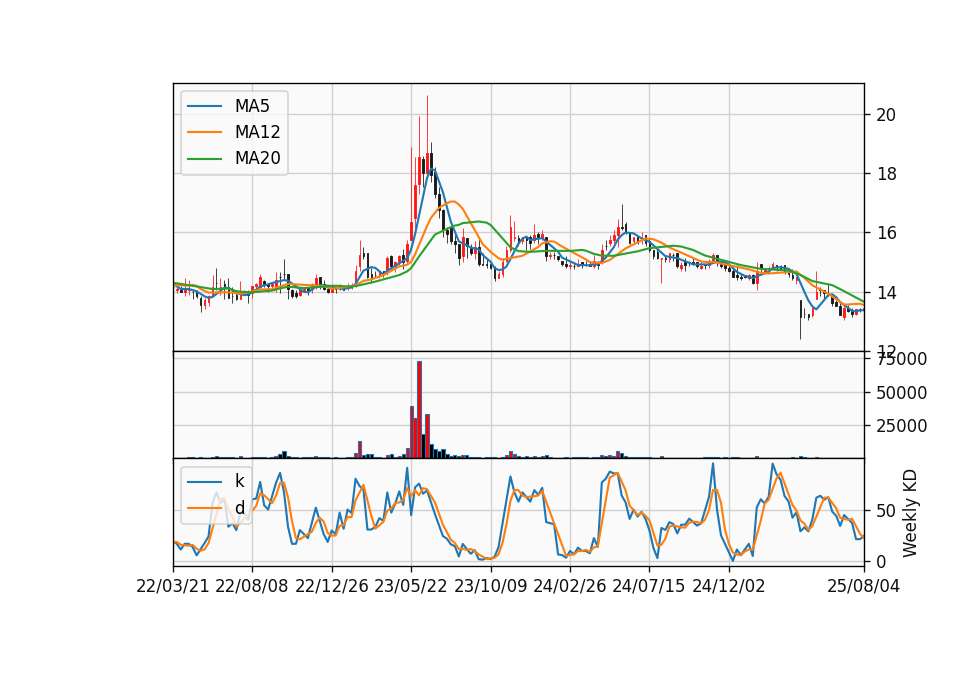This screenshot has height=690, width=960.
Task: Select the blue MA5 legend line sample
Action: pos(204,107)
